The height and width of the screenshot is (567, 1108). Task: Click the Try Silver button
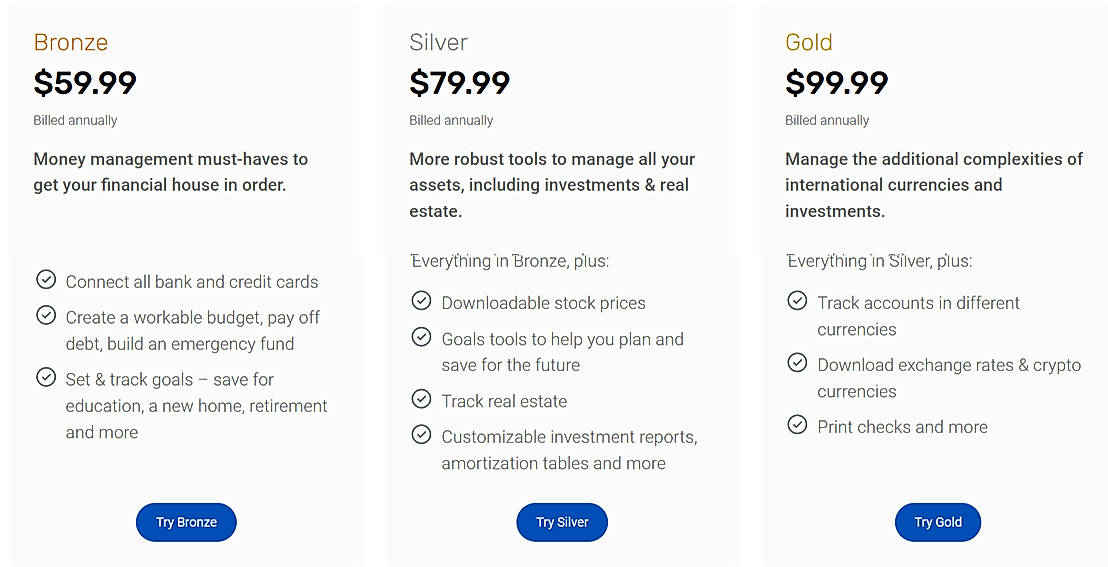coord(562,522)
